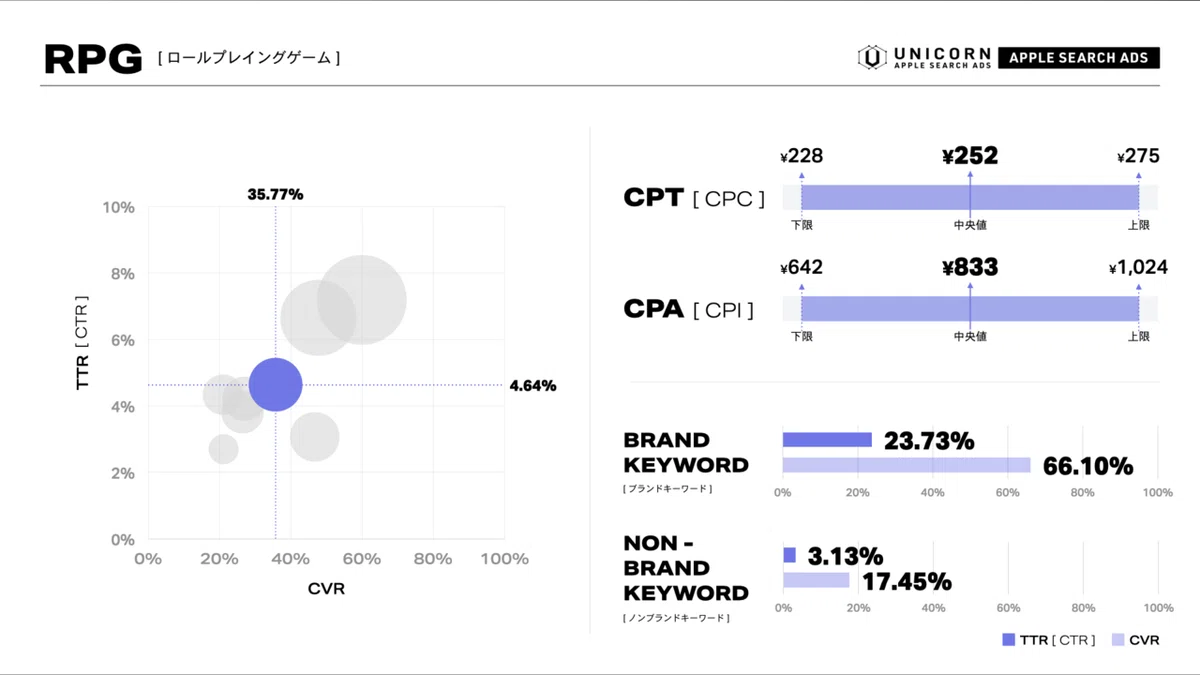The height and width of the screenshot is (675, 1200).
Task: Click the RPG heading title
Action: [93, 59]
